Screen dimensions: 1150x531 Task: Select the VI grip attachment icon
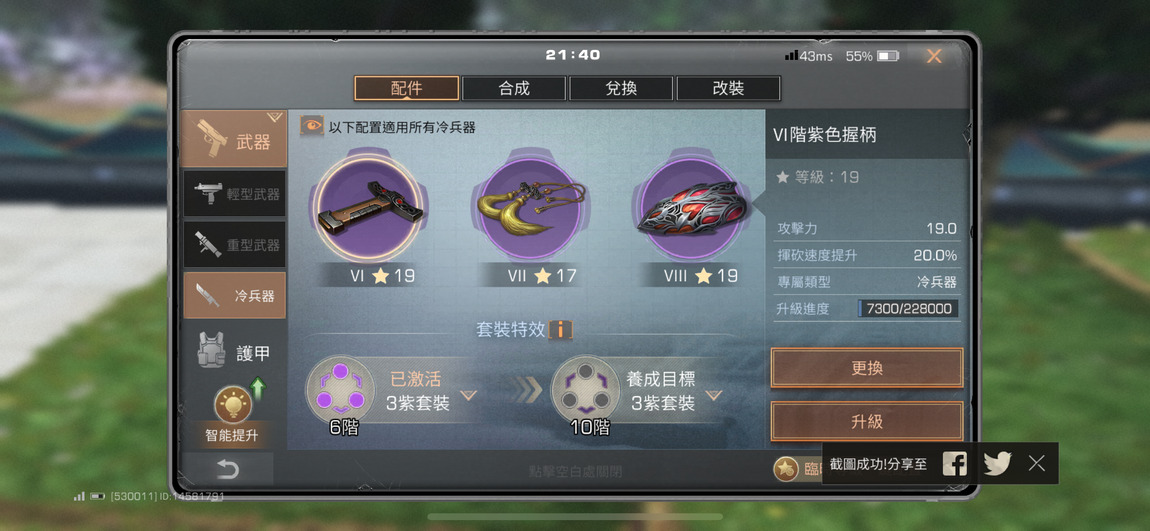point(370,208)
